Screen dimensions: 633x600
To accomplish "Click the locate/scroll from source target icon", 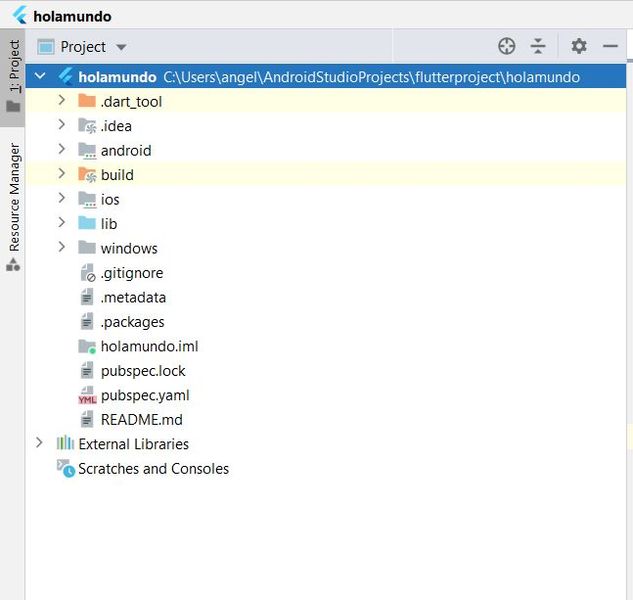I will tap(506, 46).
